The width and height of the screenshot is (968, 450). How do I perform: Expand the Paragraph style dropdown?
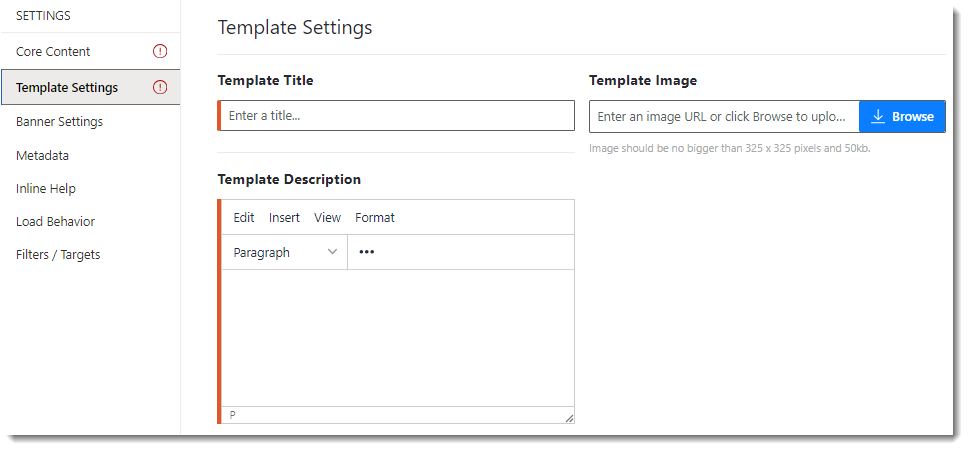coord(285,252)
